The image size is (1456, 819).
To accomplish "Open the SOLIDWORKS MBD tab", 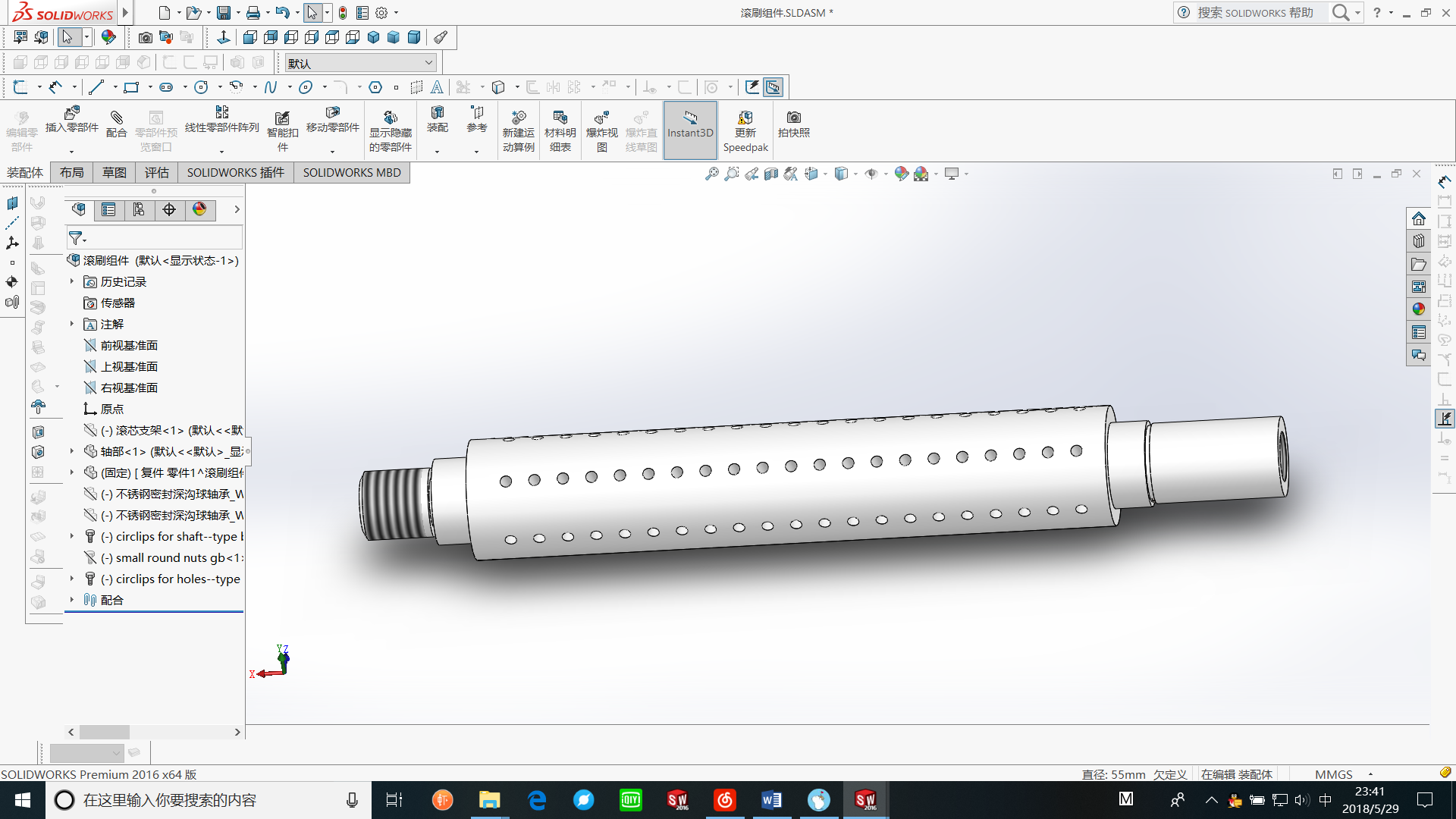I will (x=352, y=173).
